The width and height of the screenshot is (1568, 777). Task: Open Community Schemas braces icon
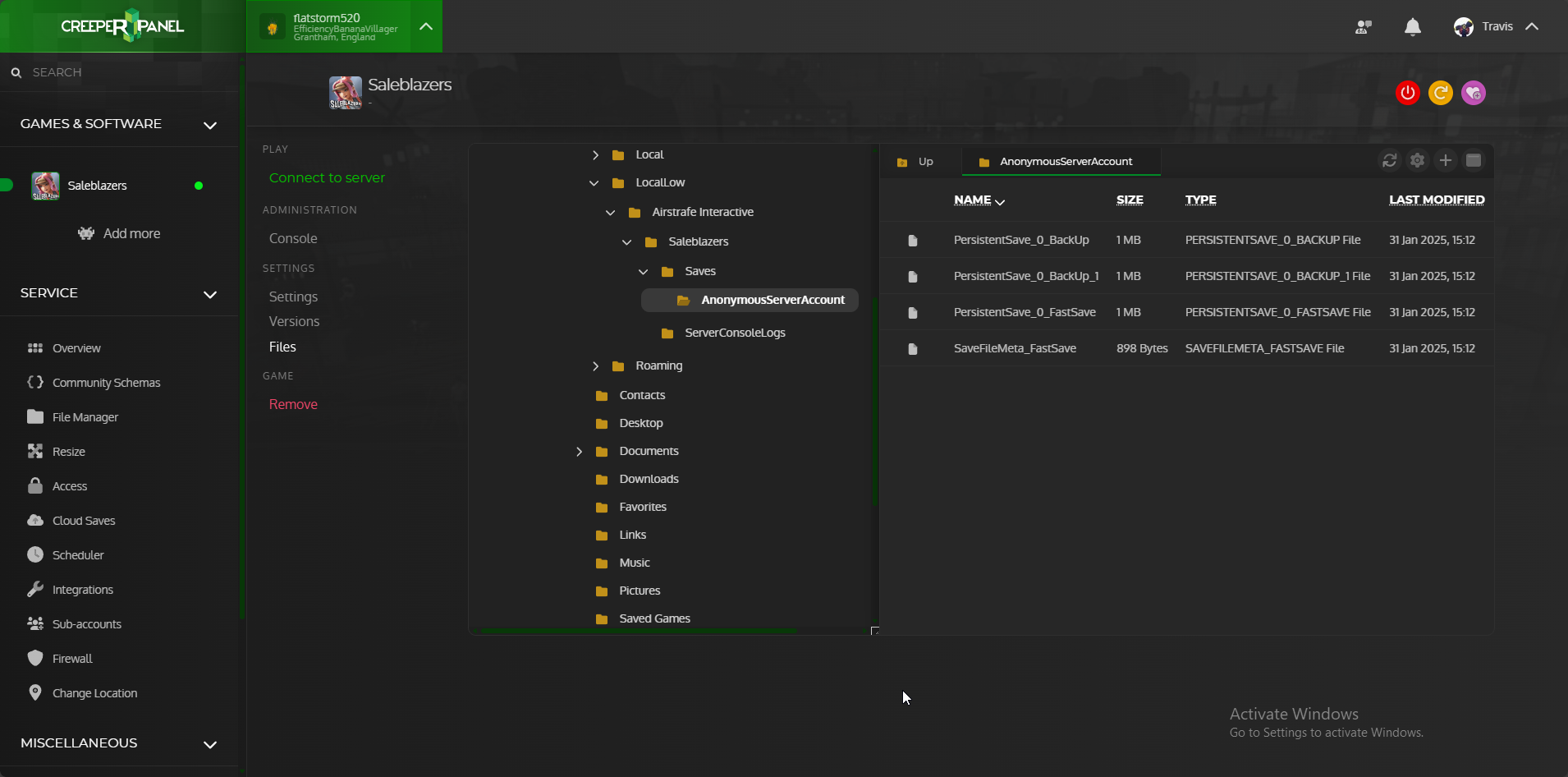click(x=35, y=382)
